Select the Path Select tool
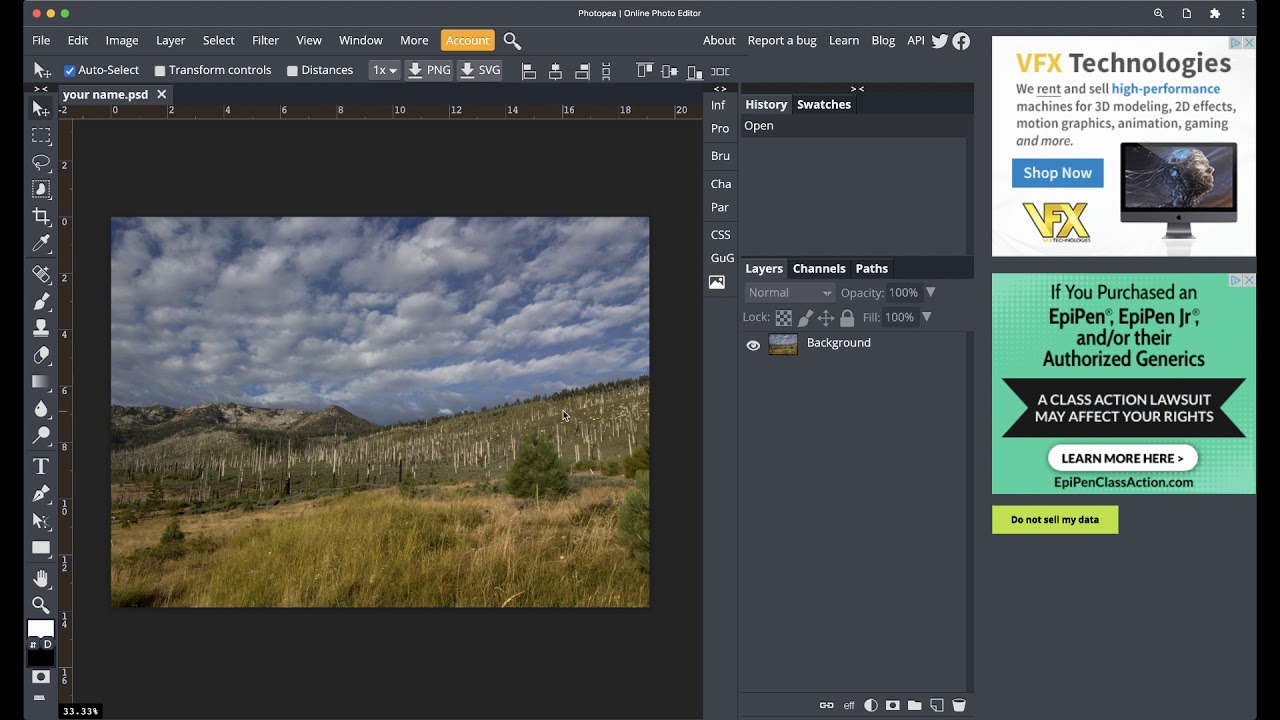Screen dimensions: 1280x720 point(41,520)
